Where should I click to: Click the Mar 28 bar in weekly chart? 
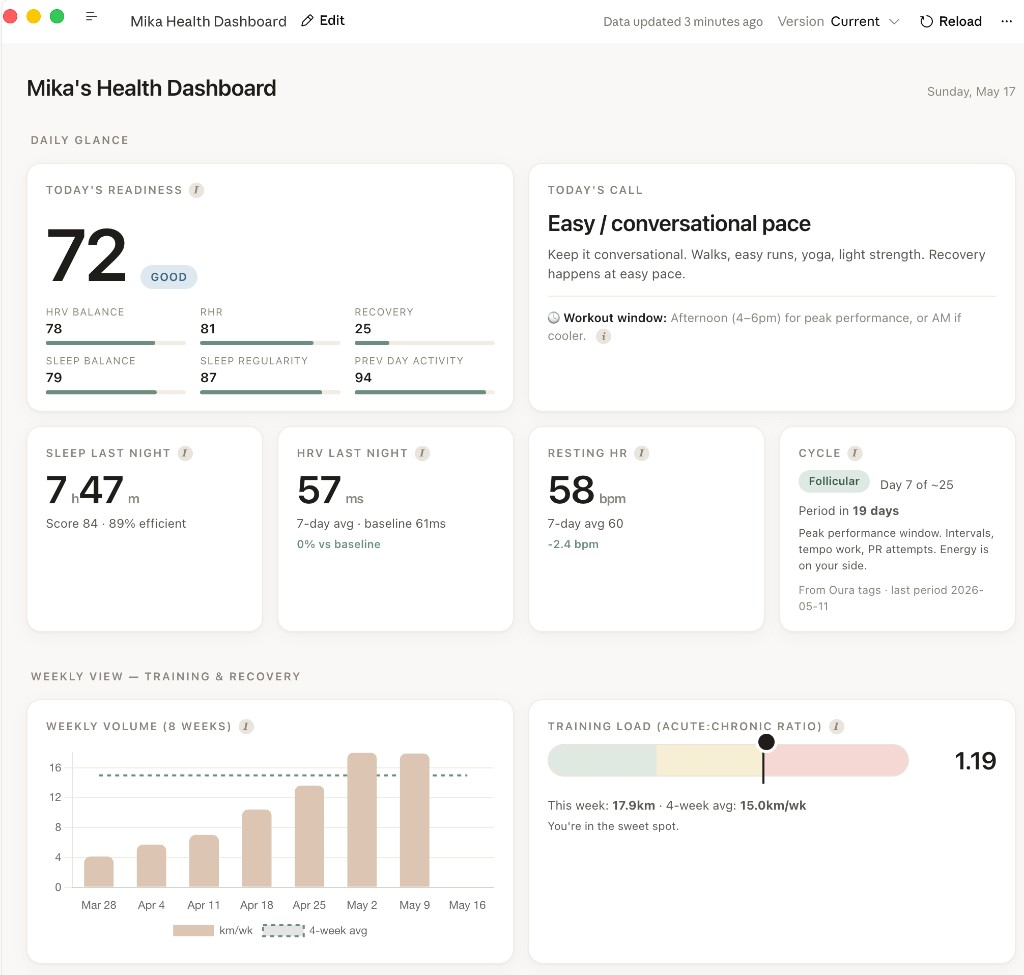[x=99, y=872]
